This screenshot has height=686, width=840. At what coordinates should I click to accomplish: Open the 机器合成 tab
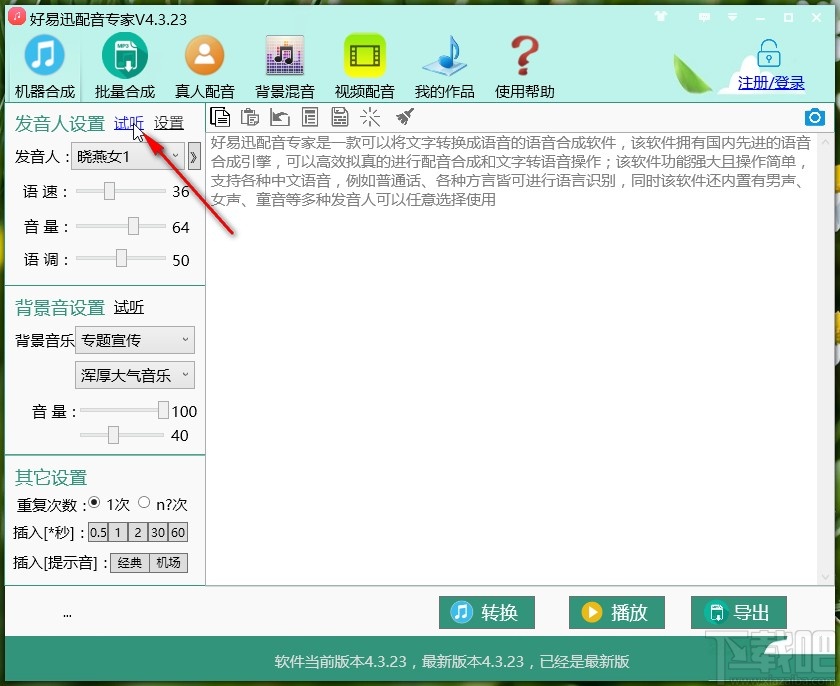pos(44,67)
